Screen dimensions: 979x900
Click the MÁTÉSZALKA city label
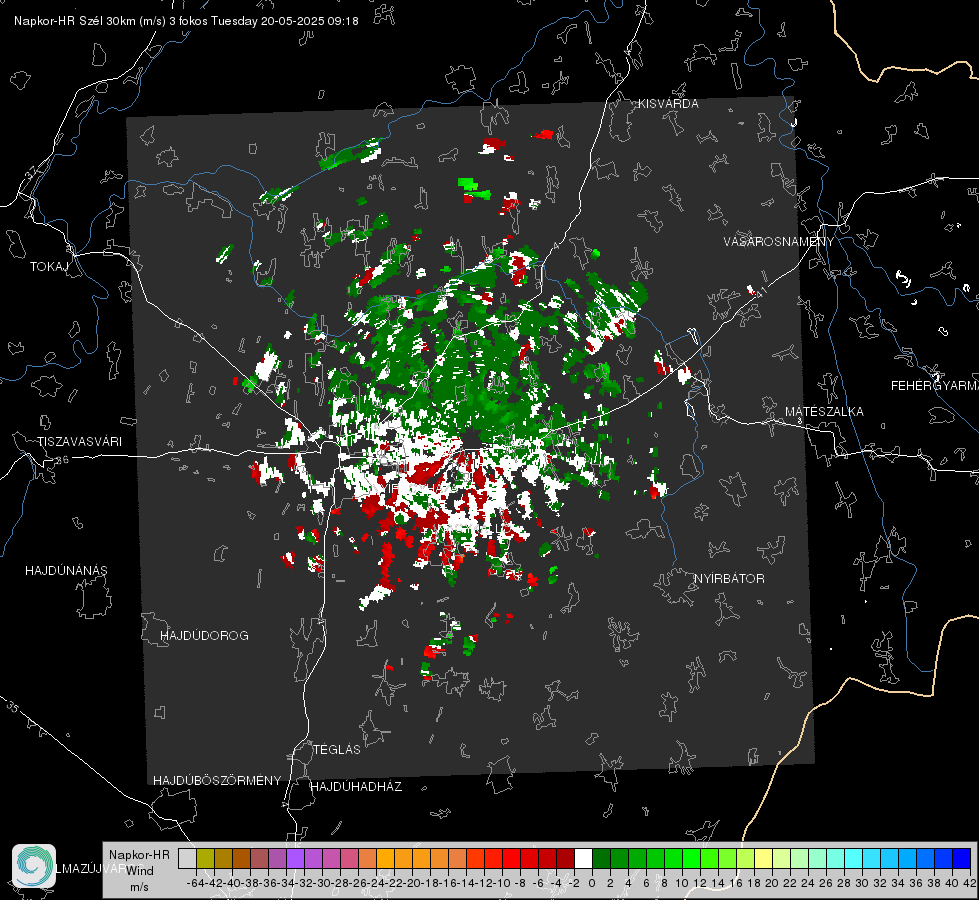coord(824,412)
